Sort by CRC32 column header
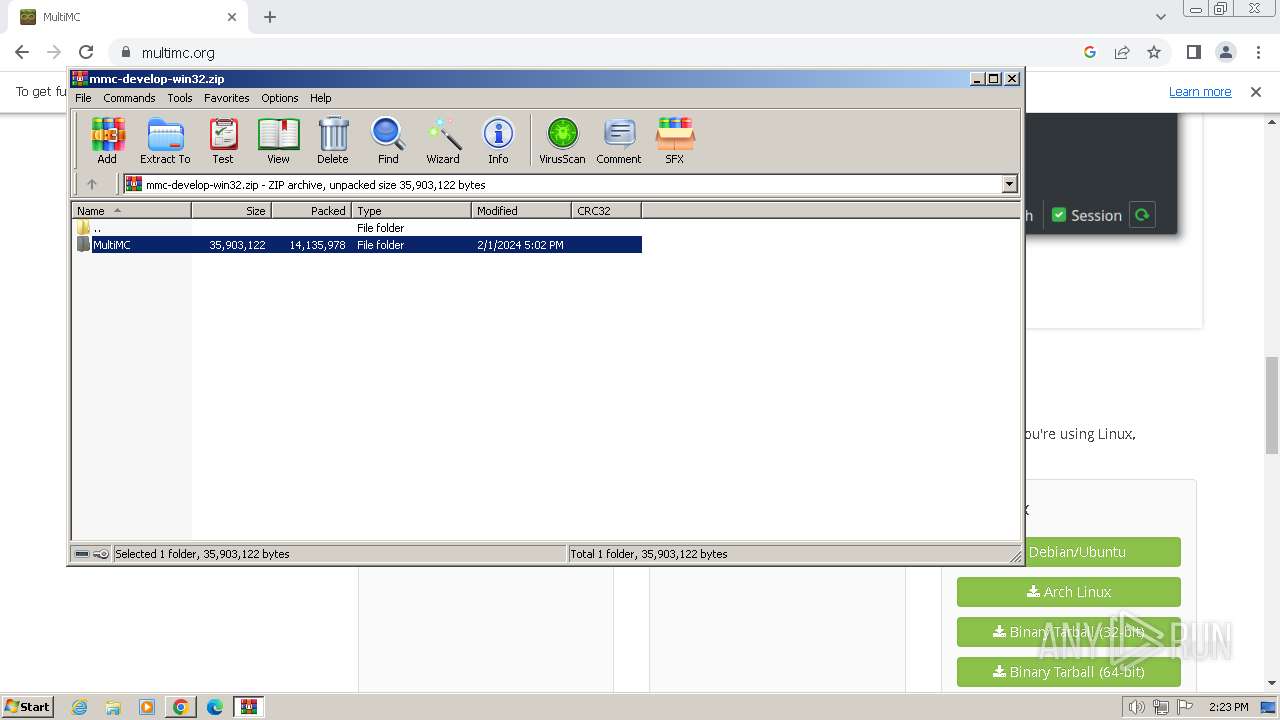The image size is (1280, 720). pyautogui.click(x=606, y=210)
